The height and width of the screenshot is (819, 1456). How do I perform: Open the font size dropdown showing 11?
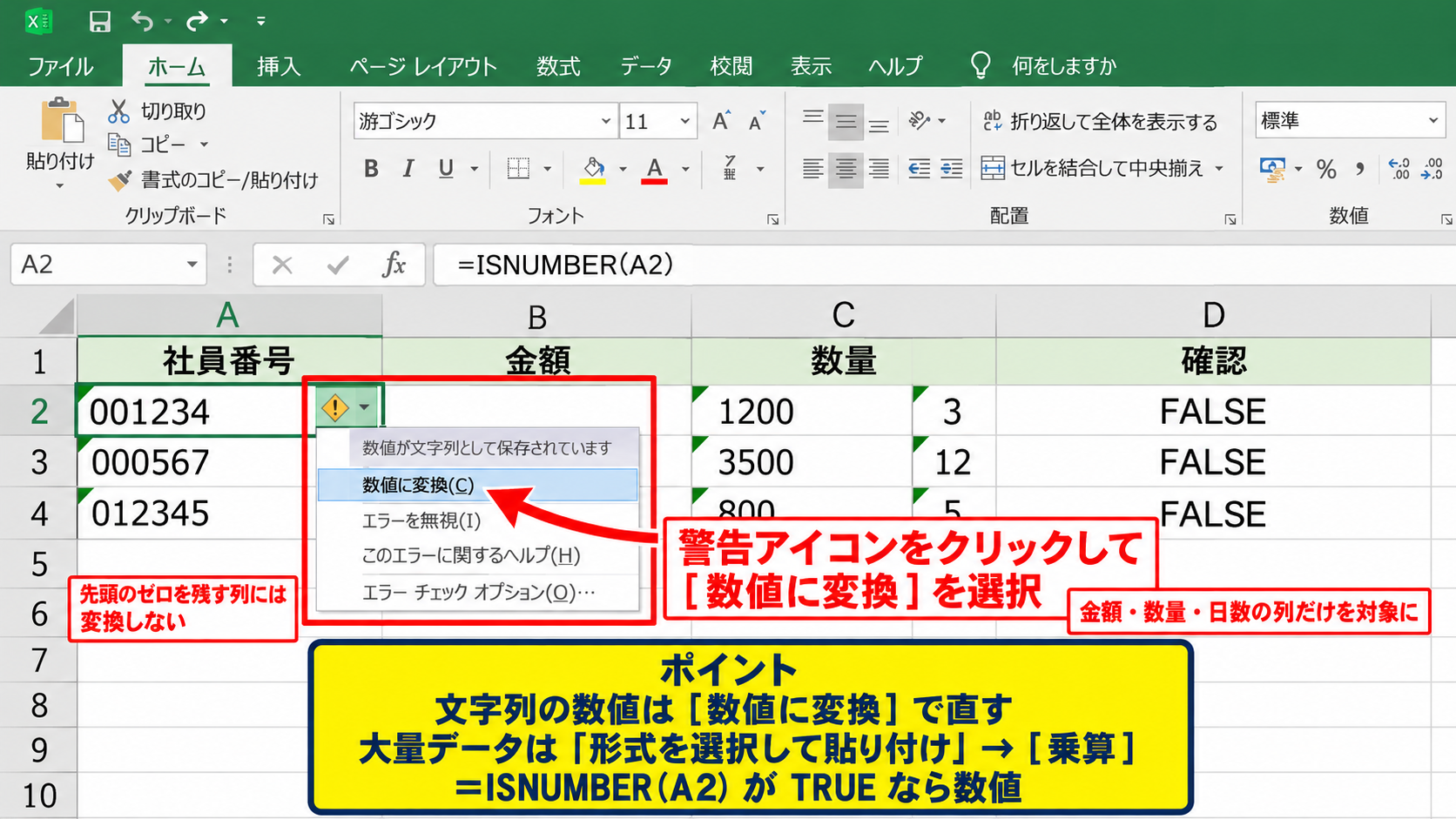pos(684,121)
